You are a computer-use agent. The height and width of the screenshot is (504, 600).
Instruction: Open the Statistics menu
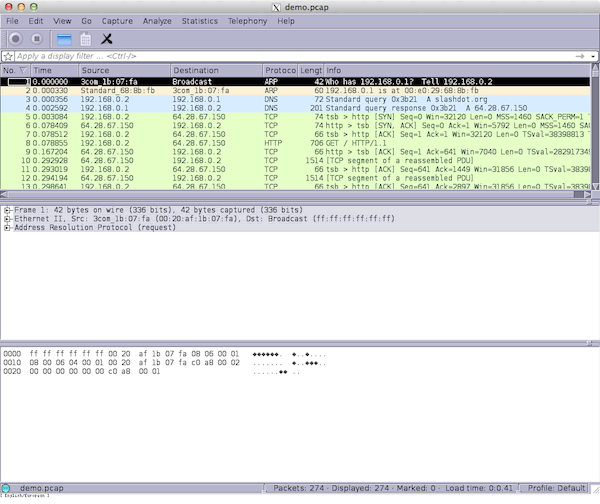pos(200,21)
